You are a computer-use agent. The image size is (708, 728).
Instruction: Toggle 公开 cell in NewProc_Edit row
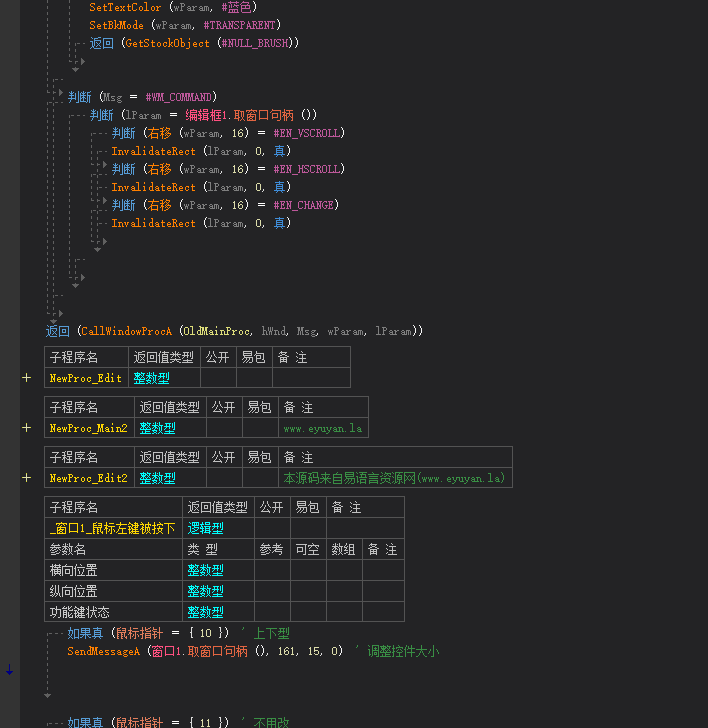218,378
